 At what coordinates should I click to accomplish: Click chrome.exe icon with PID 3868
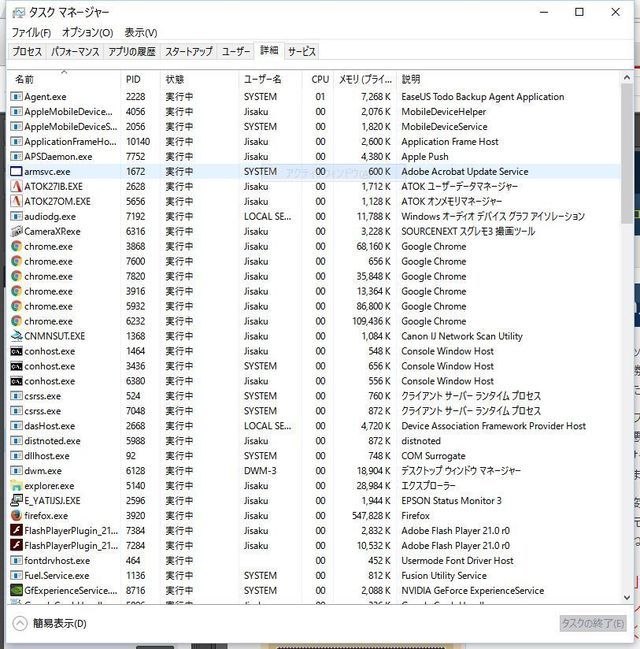[16, 246]
